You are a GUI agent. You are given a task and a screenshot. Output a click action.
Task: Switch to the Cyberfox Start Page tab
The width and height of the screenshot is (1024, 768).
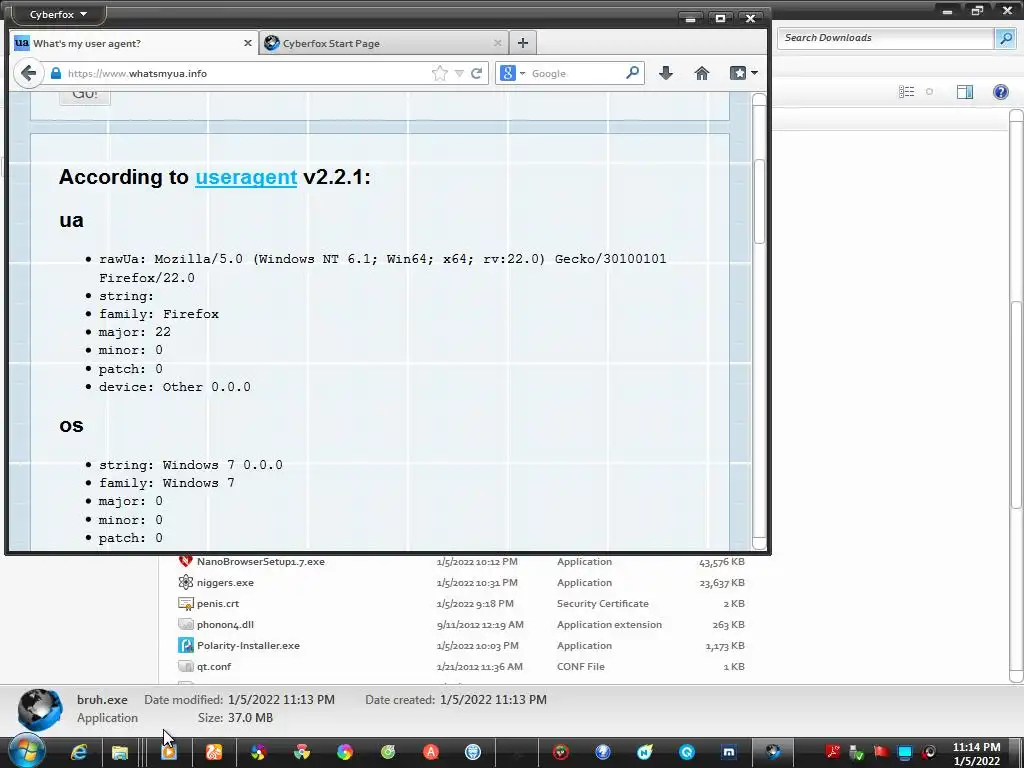[x=383, y=43]
